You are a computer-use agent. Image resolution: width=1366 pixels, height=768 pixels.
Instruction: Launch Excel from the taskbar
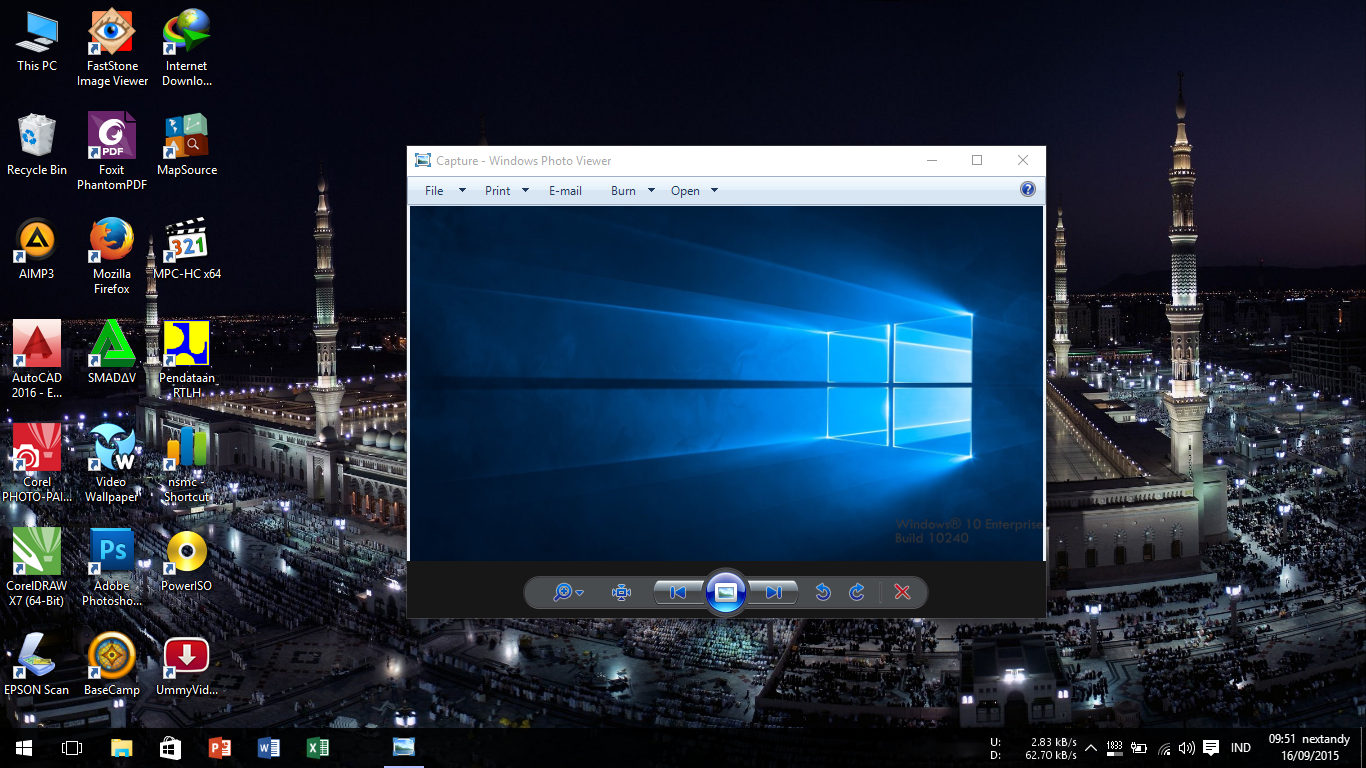(317, 748)
